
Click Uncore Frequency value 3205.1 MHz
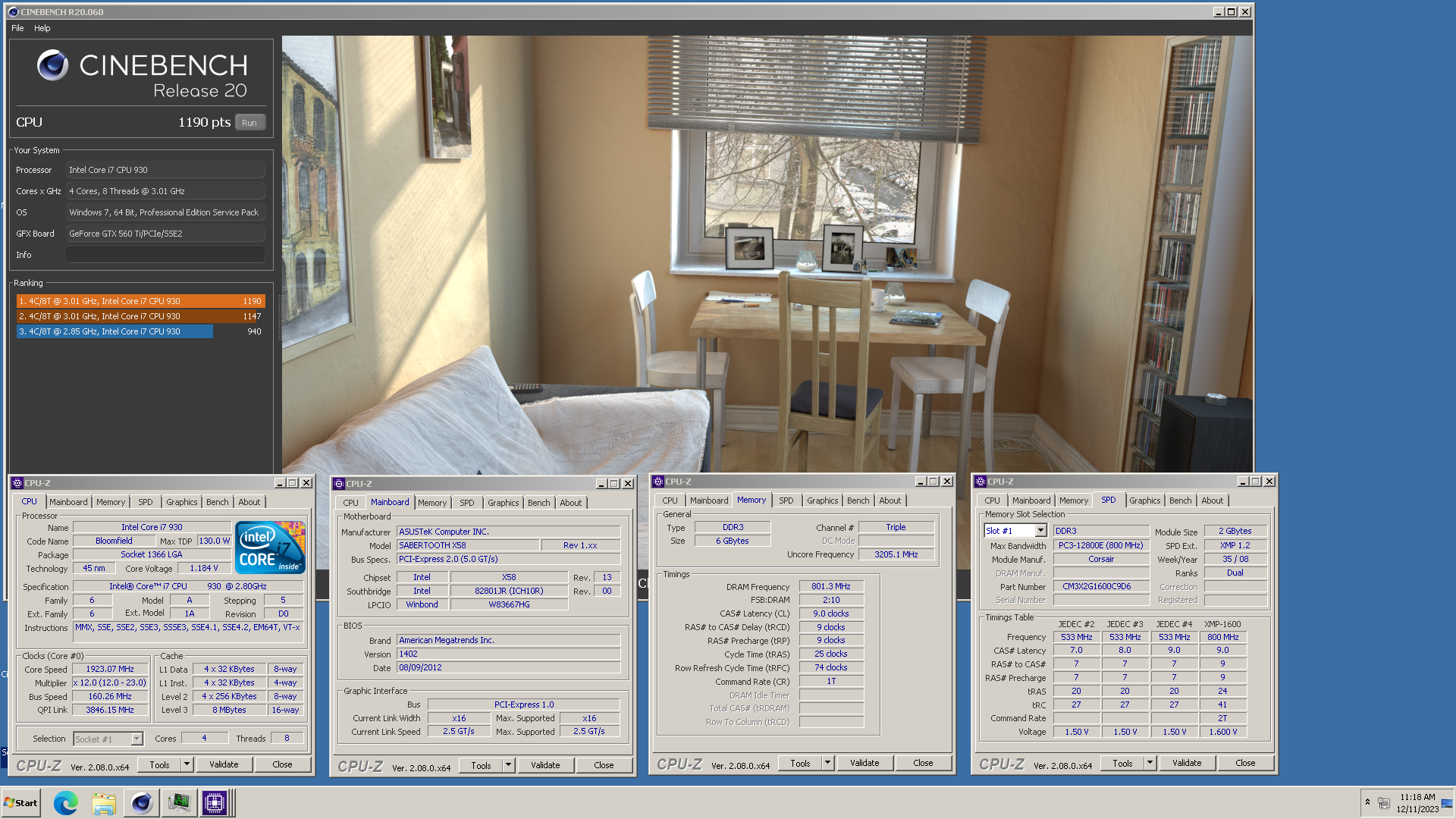[x=896, y=554]
